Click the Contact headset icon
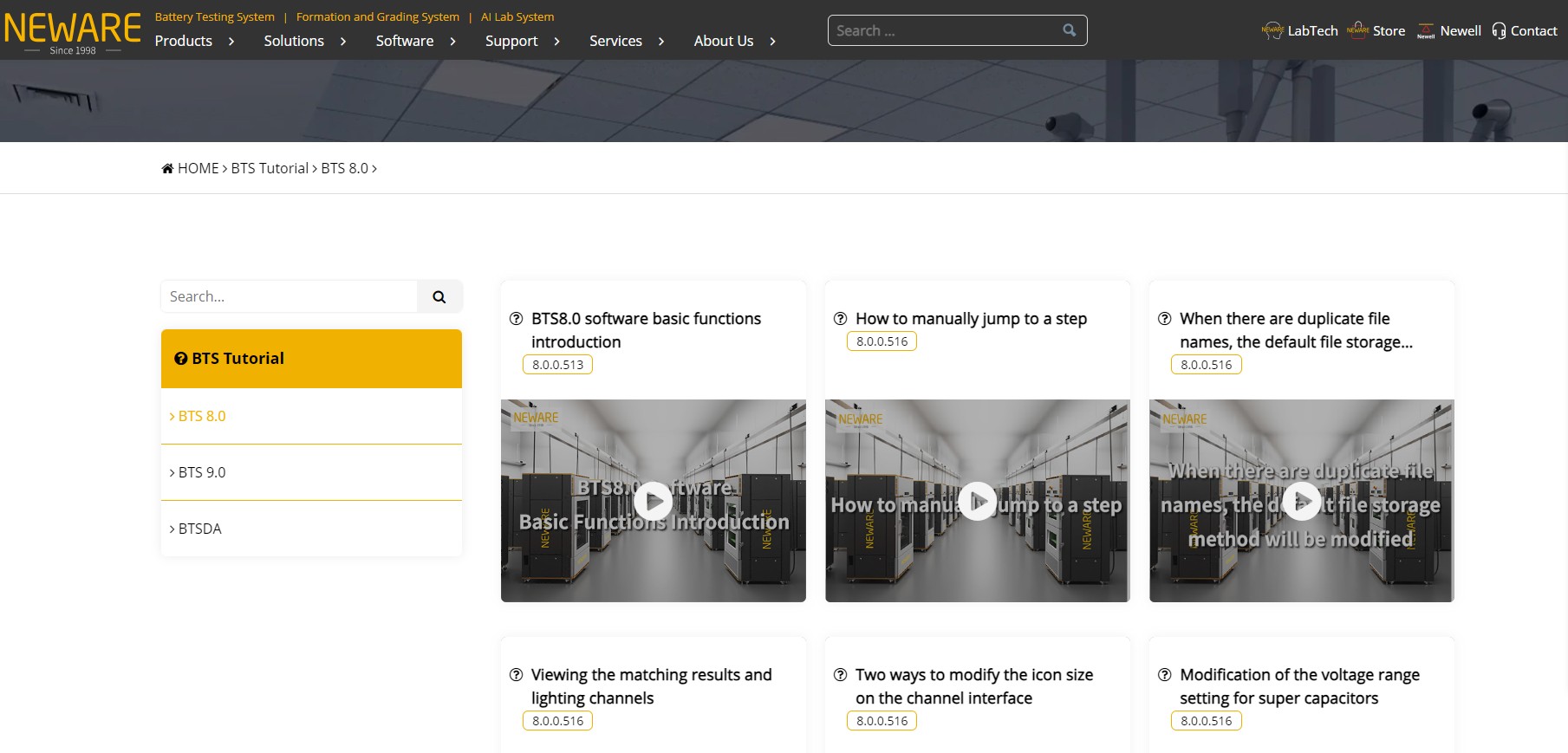The width and height of the screenshot is (1568, 753). pos(1499,31)
